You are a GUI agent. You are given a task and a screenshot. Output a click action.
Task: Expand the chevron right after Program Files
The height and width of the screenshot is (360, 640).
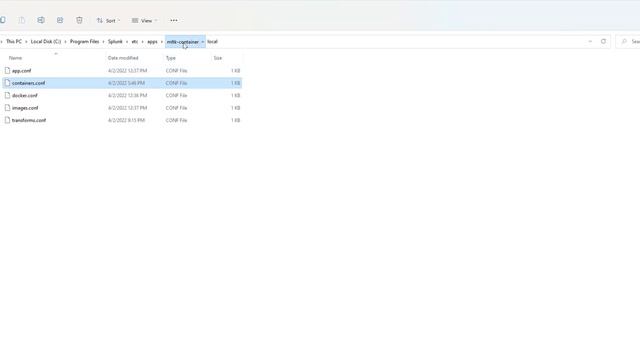point(103,42)
